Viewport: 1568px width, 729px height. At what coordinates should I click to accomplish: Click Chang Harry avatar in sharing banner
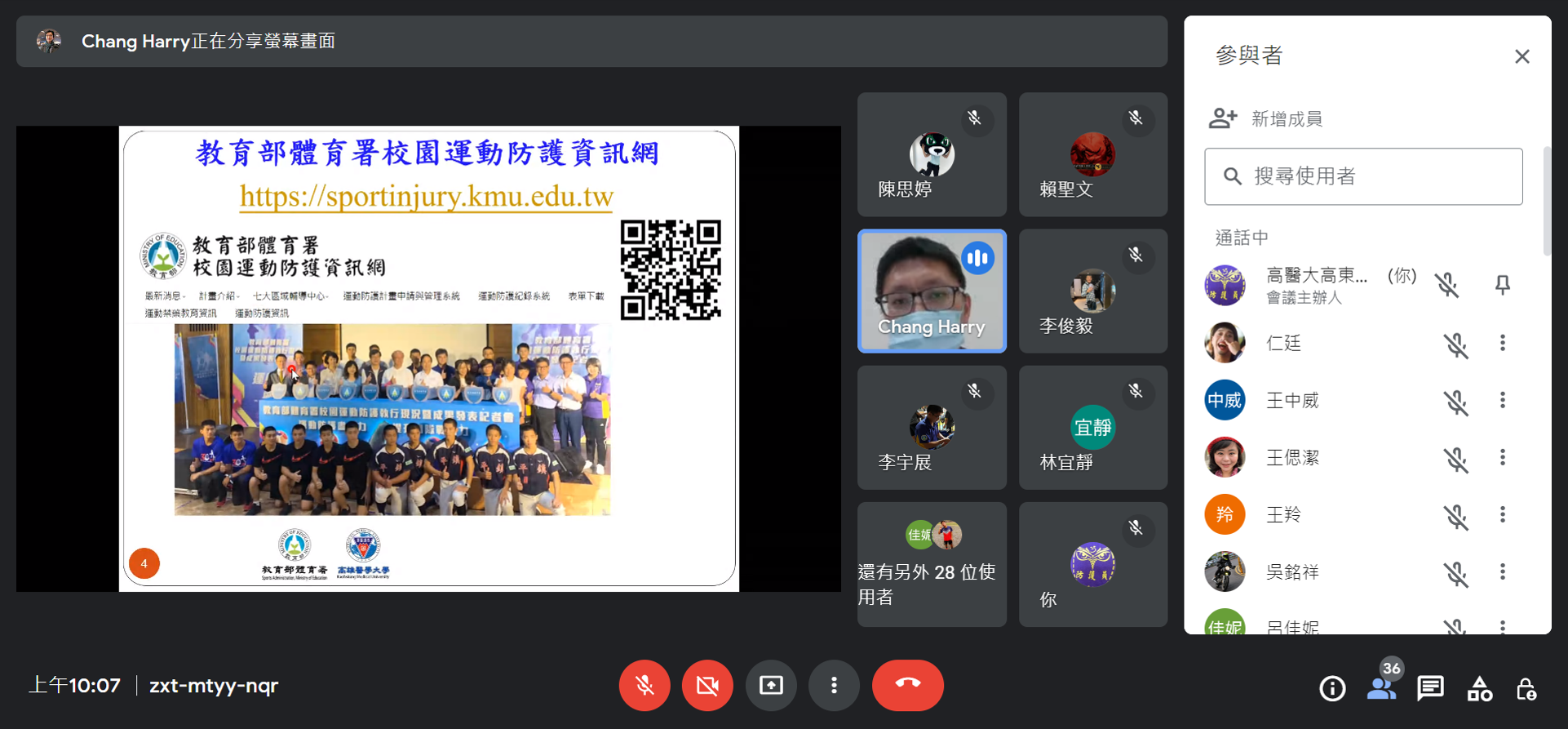click(49, 42)
